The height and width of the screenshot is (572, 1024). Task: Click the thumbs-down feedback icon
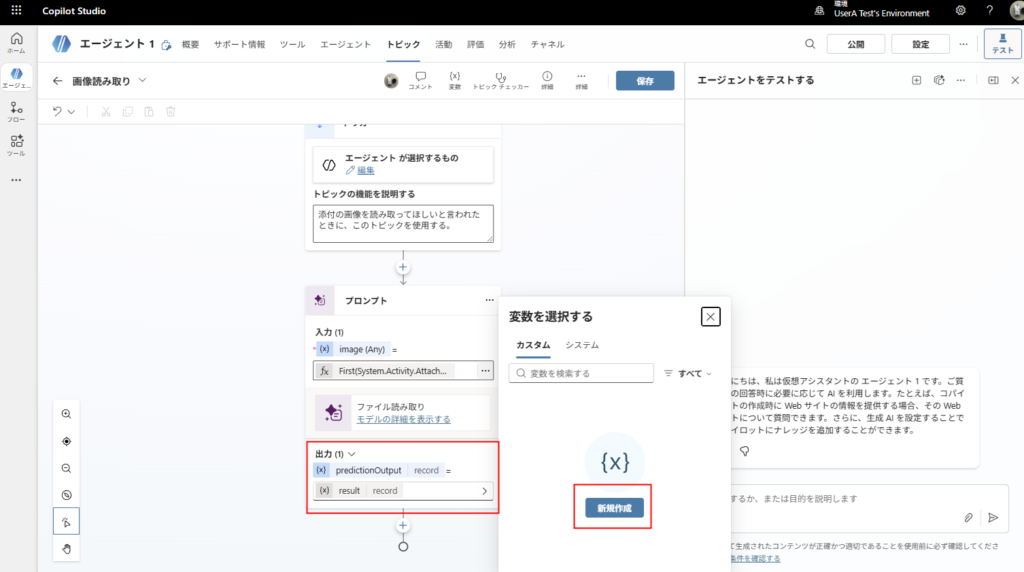(744, 452)
